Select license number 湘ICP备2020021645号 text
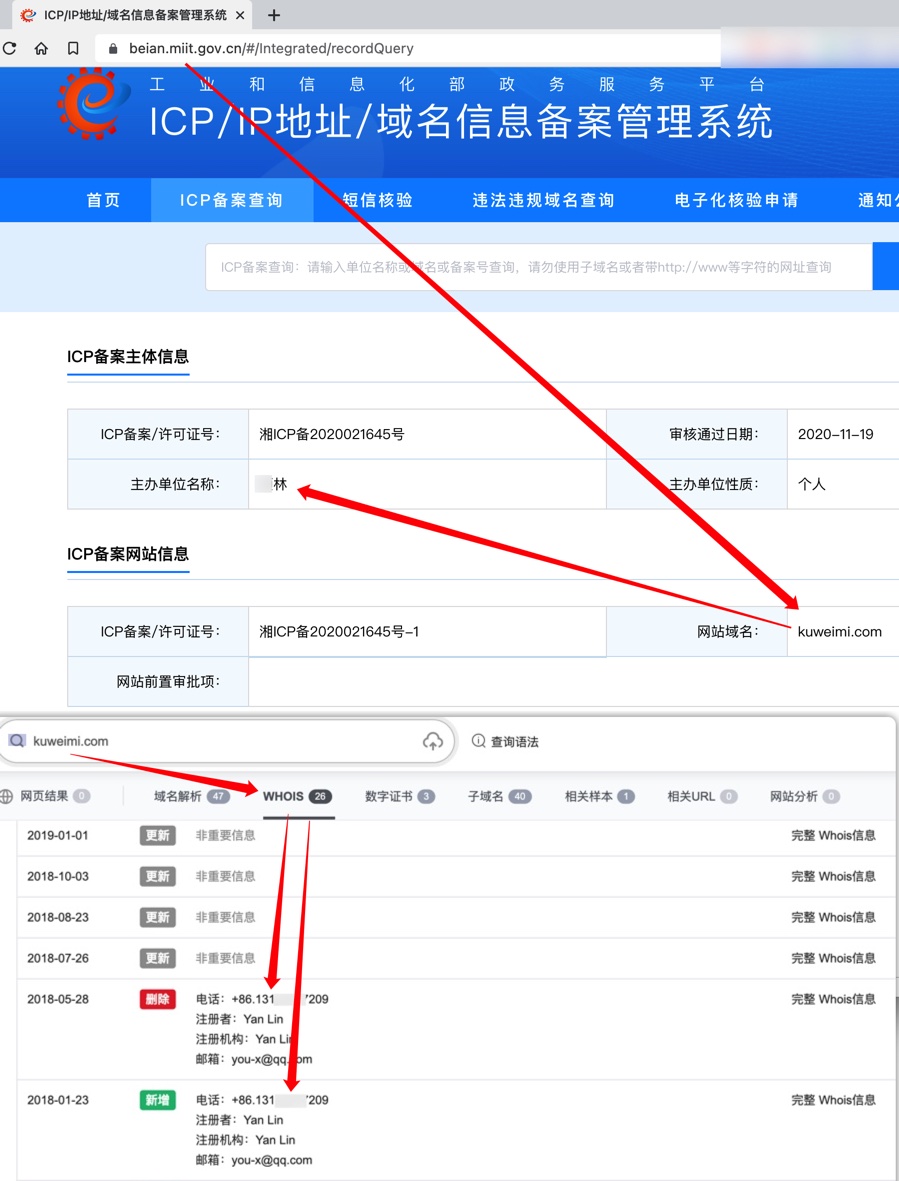Screen dimensions: 899x1181 pos(332,435)
